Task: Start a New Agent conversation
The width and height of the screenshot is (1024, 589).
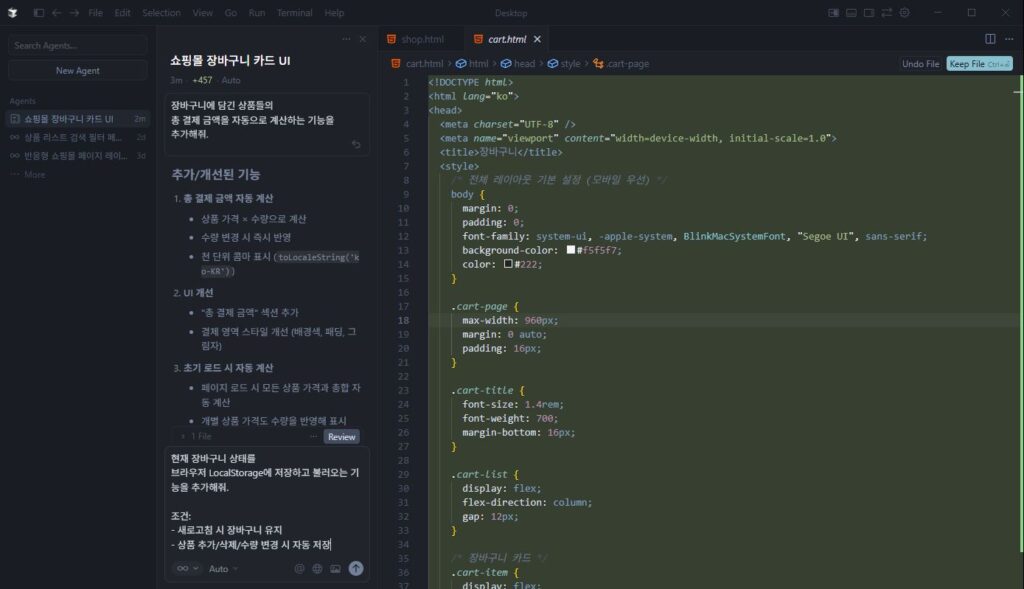Action: tap(76, 70)
